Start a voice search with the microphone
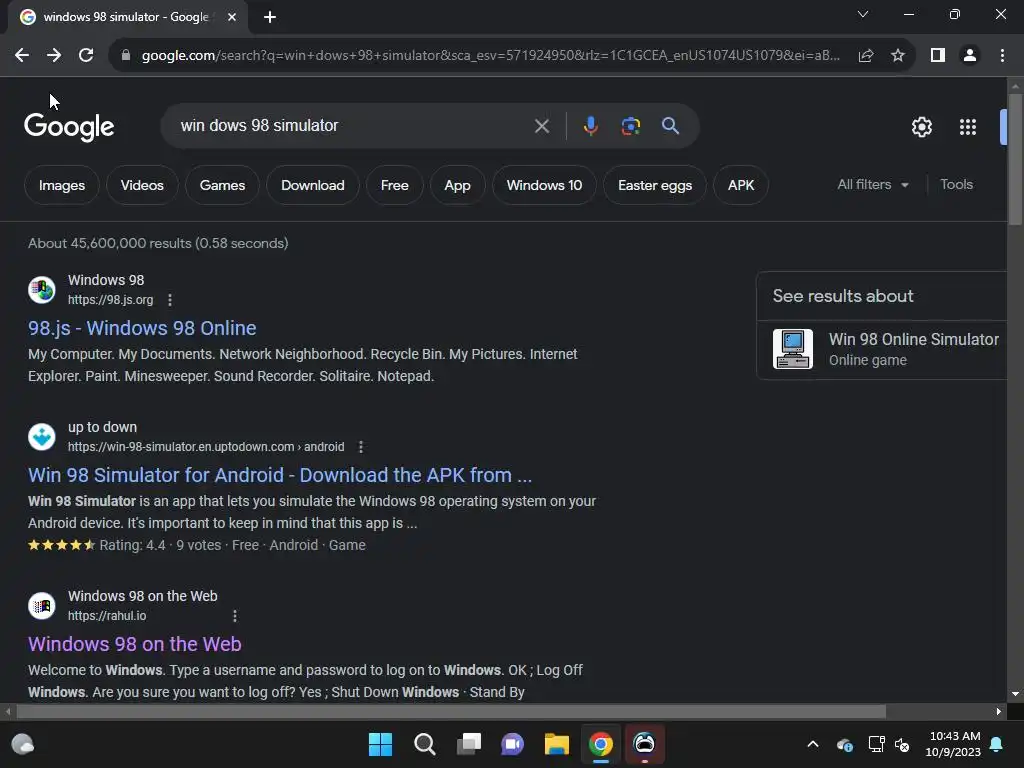Image resolution: width=1024 pixels, height=768 pixels. click(x=590, y=126)
